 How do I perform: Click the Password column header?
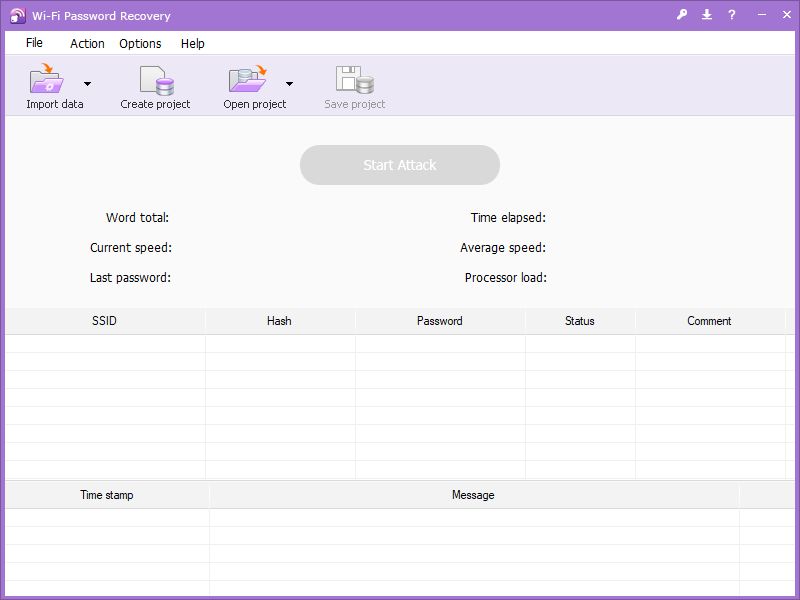[440, 321]
